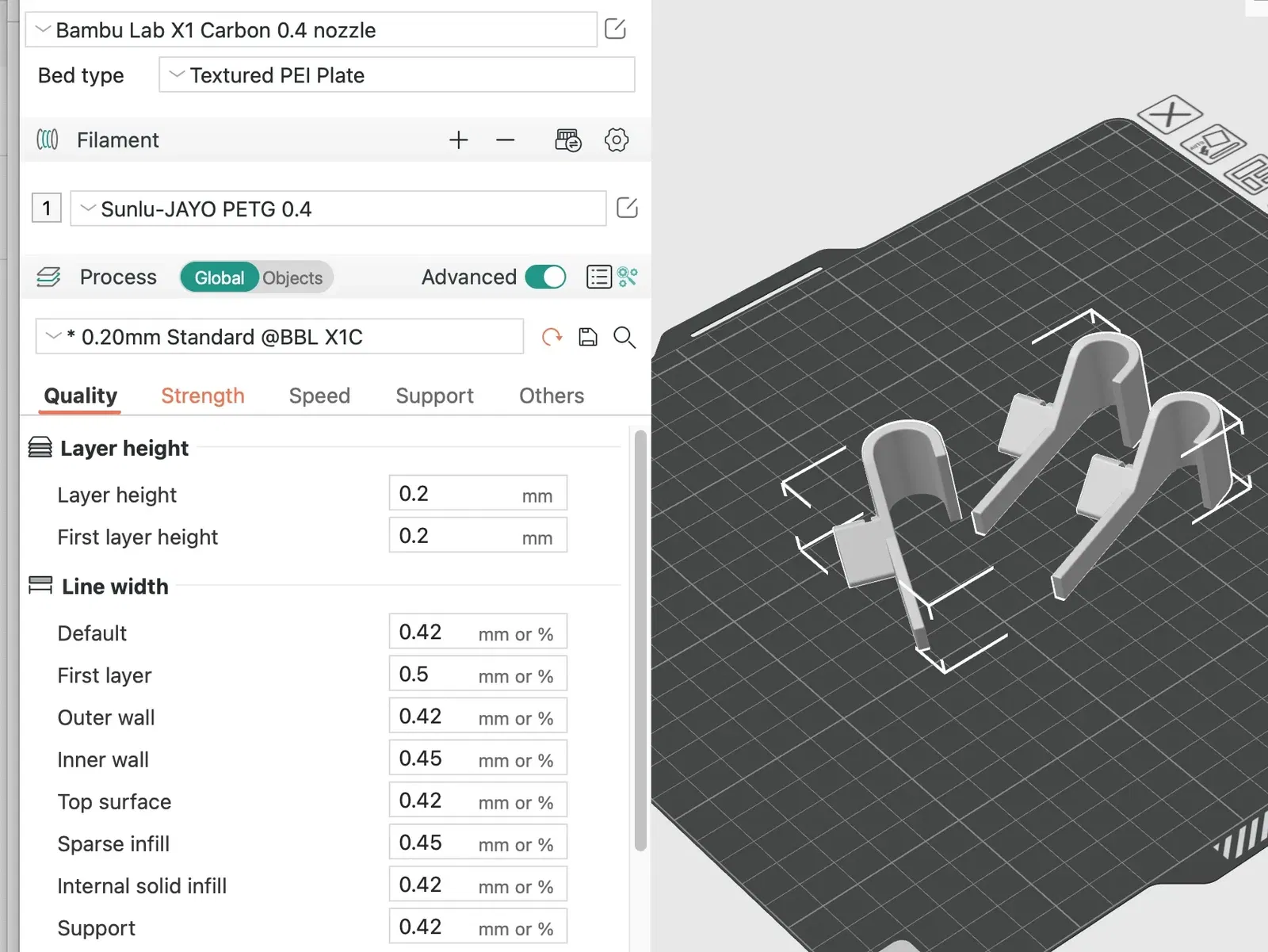Image resolution: width=1268 pixels, height=952 pixels.
Task: Edit the Sunlu-JAYO PETG filament preset
Action: pyautogui.click(x=627, y=208)
